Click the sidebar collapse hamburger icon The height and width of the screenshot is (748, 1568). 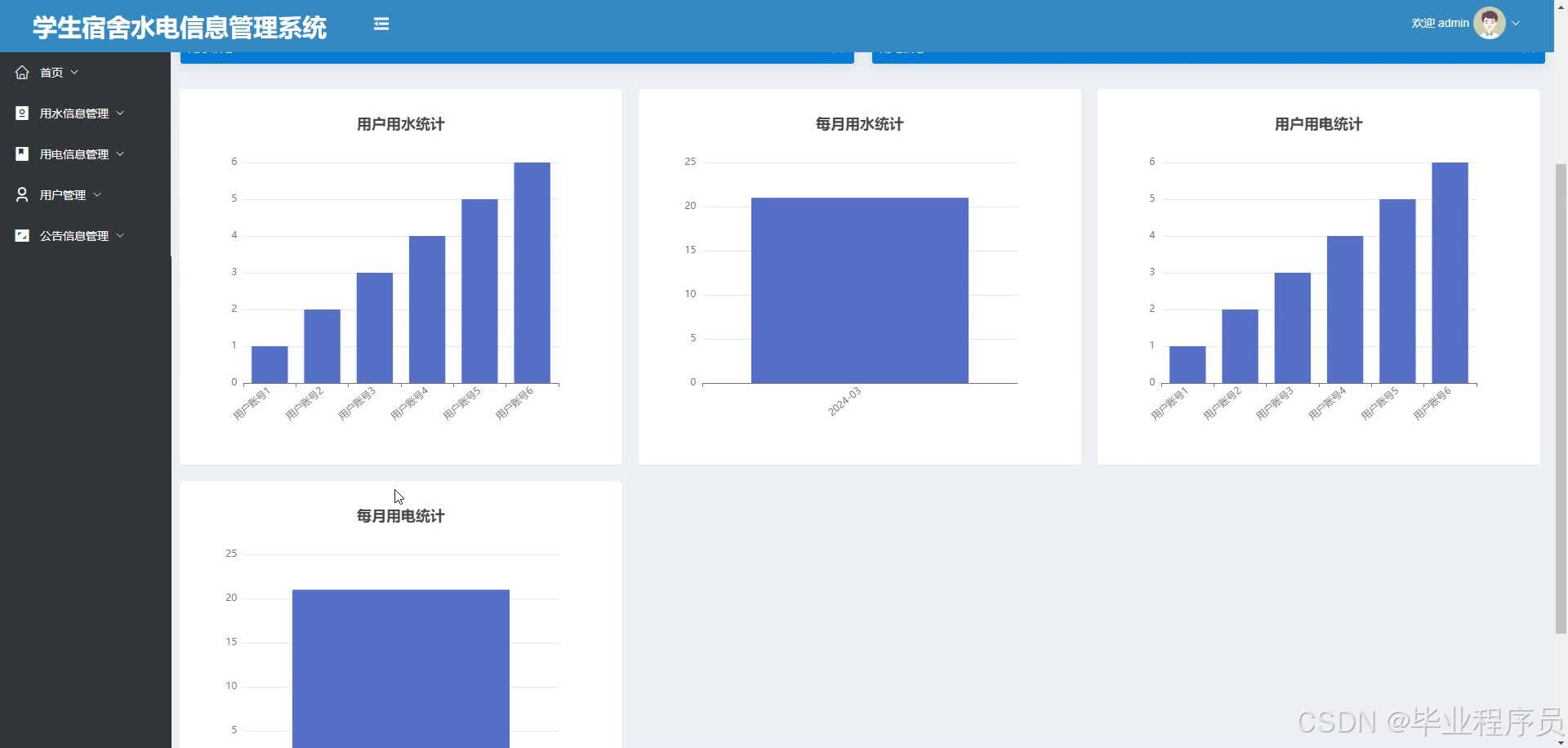pyautogui.click(x=381, y=24)
